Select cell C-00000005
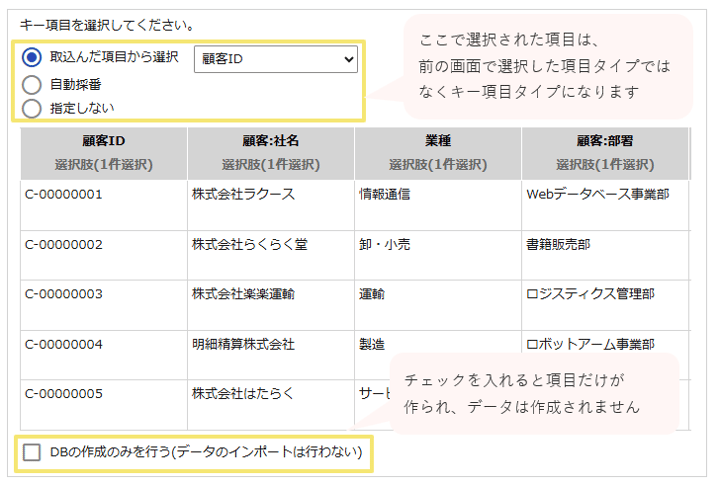Viewport: 719px width, 486px height. click(x=64, y=393)
